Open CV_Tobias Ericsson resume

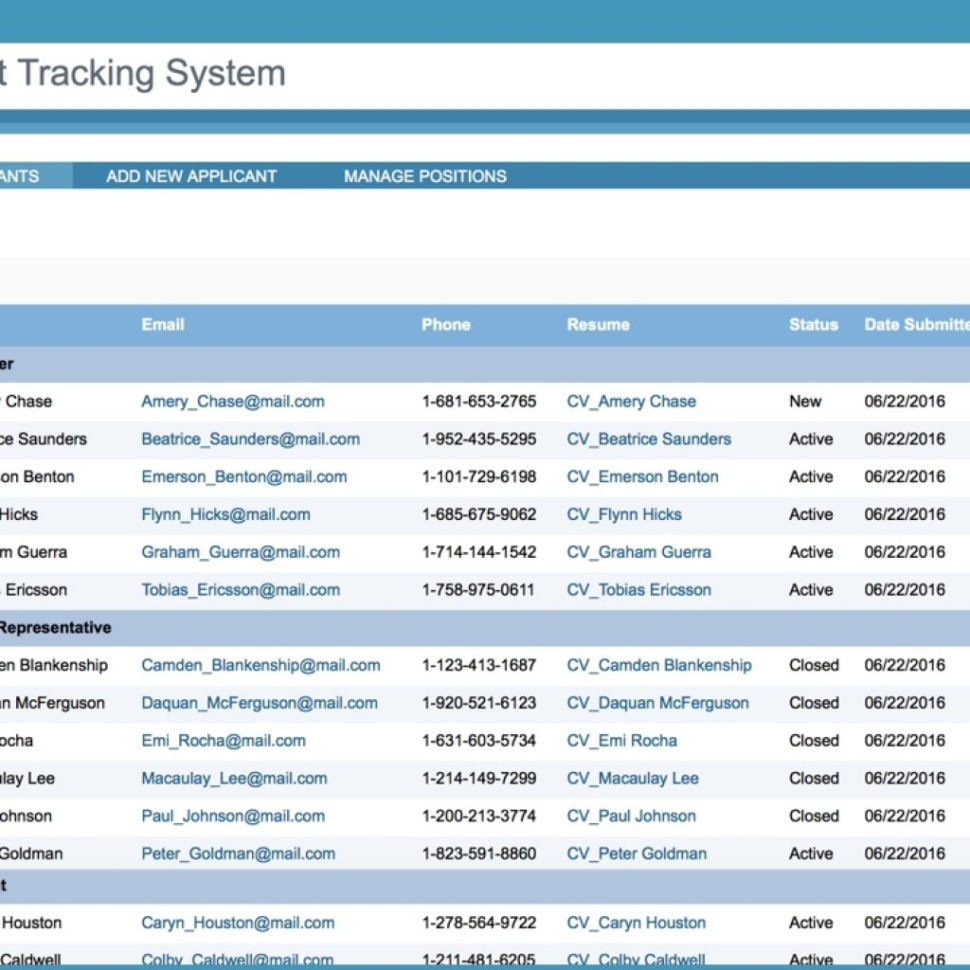coord(638,590)
